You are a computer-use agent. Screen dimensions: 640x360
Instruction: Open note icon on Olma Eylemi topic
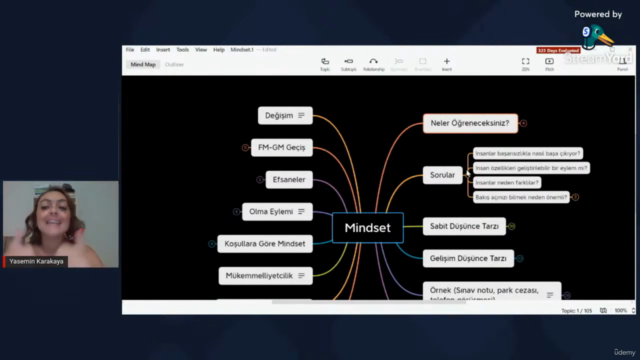pos(301,211)
